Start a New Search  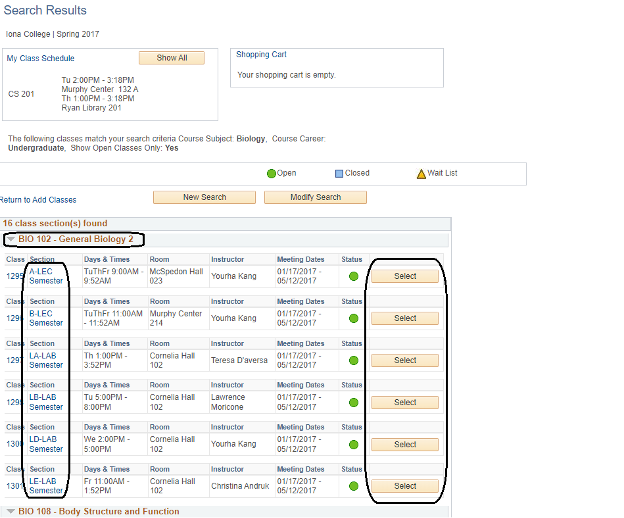tap(204, 197)
